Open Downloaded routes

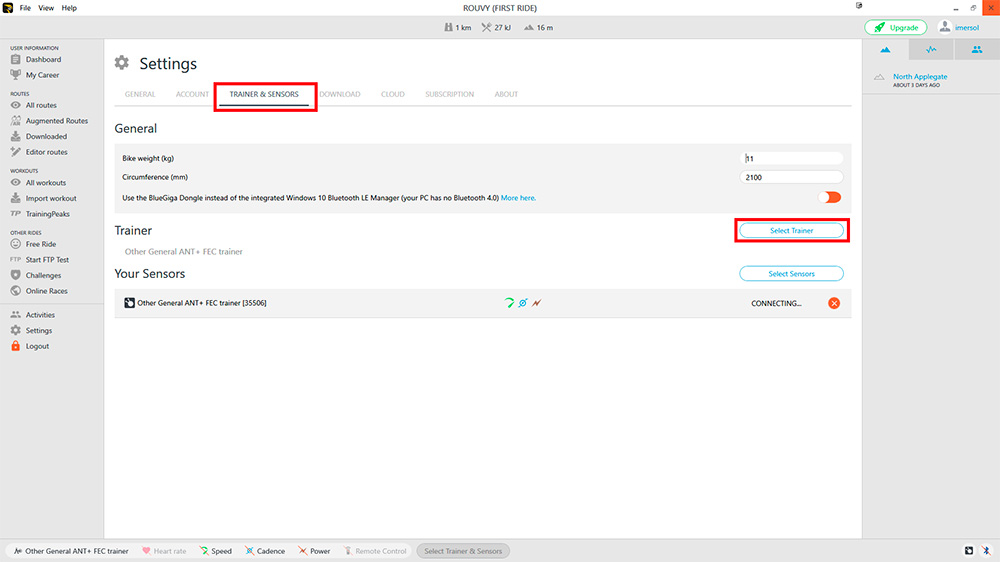39,137
